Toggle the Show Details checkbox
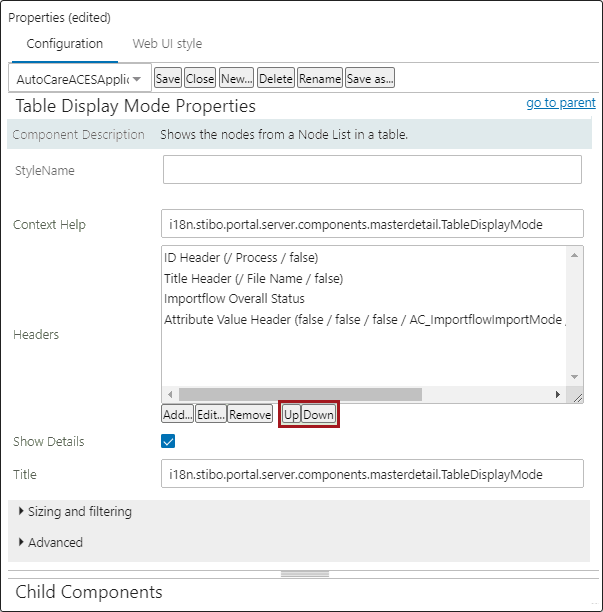The height and width of the screenshot is (612, 603). click(168, 441)
